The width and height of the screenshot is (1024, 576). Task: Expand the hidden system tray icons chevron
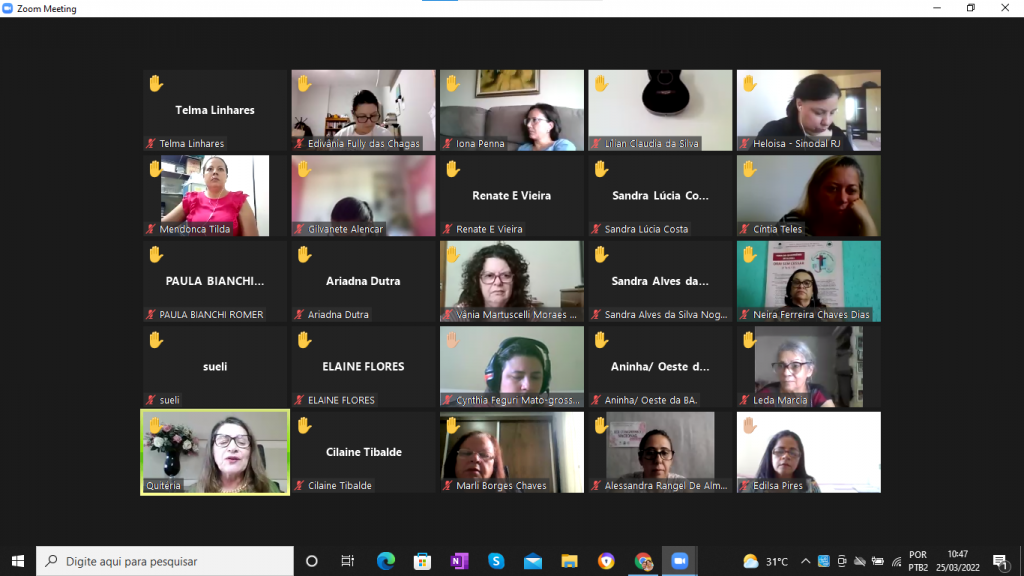(x=805, y=561)
